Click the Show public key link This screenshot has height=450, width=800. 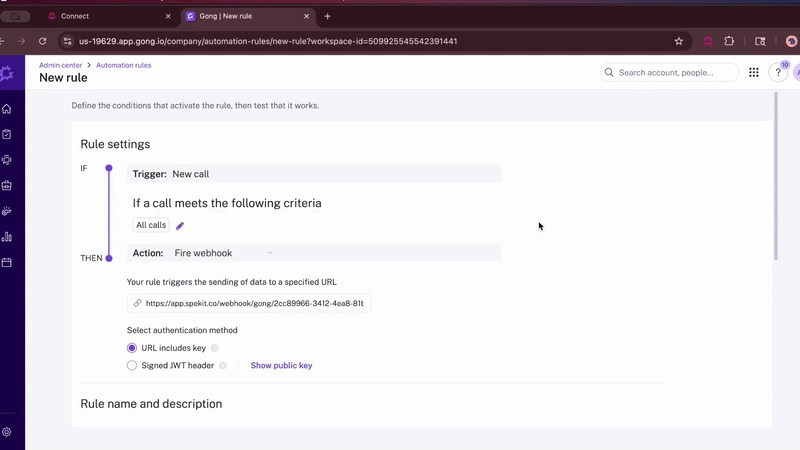pos(281,366)
